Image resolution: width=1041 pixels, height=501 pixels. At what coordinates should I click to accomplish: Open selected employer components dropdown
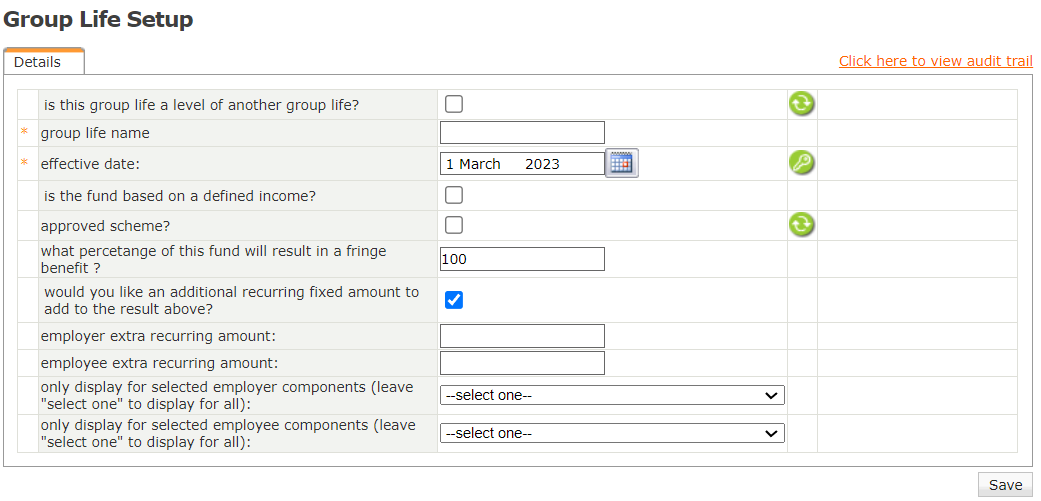[612, 395]
